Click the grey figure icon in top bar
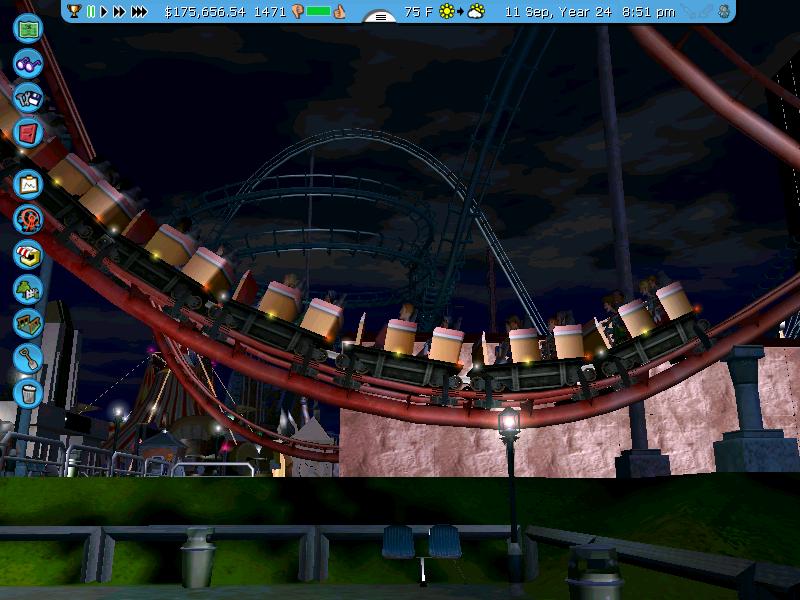 point(723,11)
